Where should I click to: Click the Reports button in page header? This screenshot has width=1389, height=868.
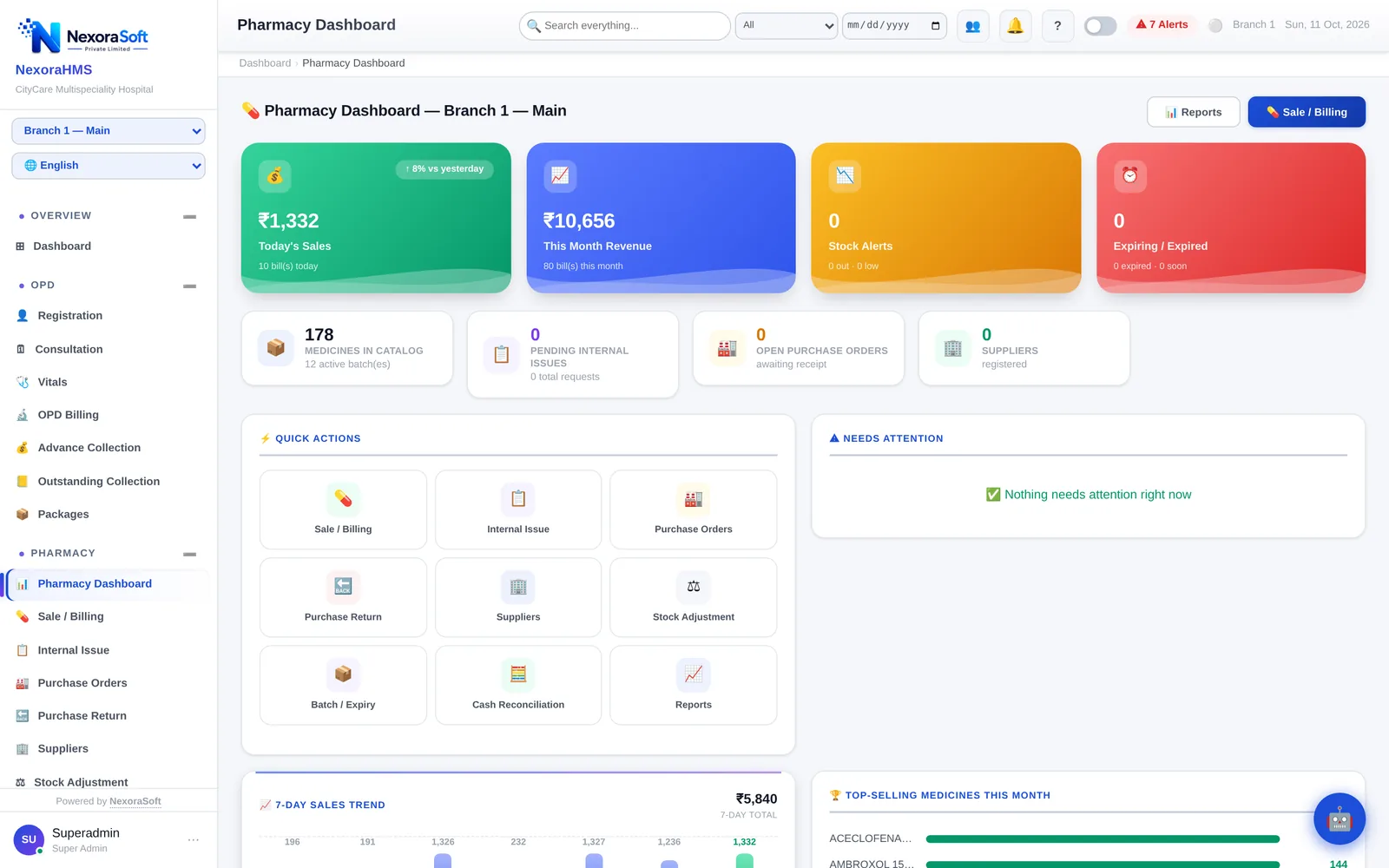tap(1193, 112)
